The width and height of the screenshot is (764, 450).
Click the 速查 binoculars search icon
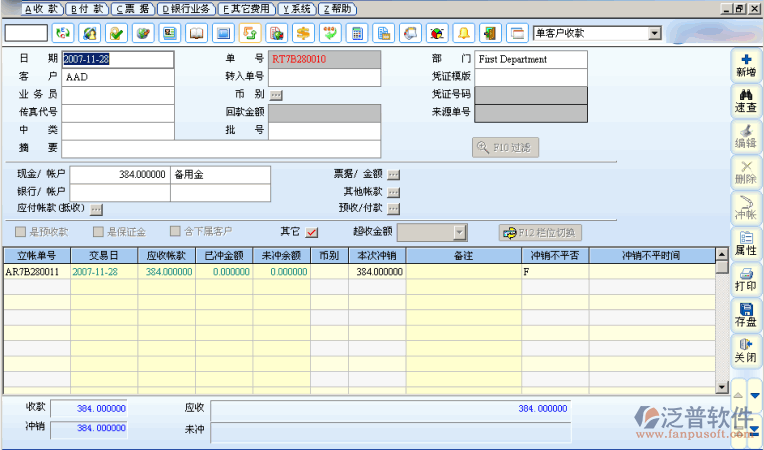click(x=745, y=101)
